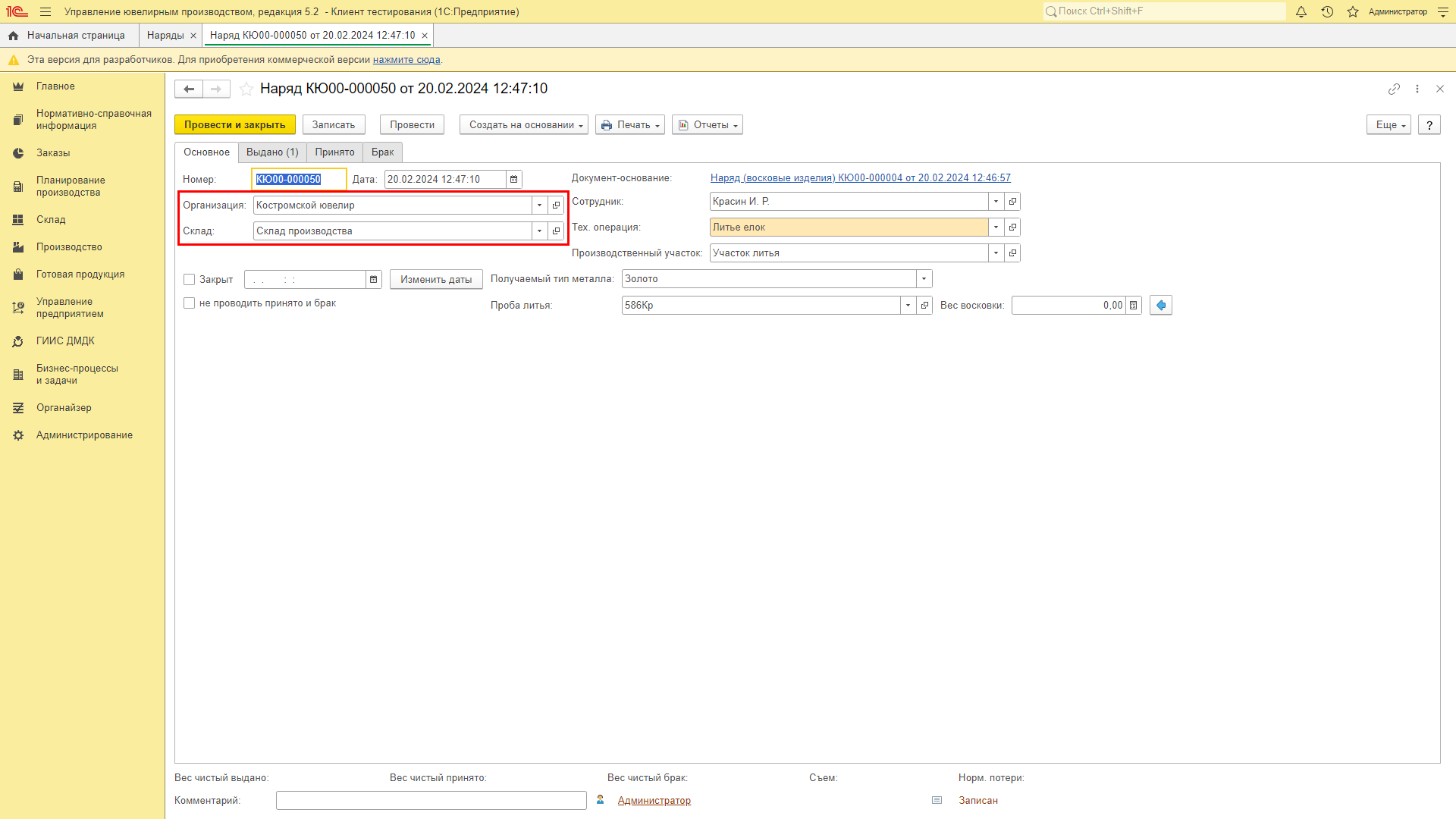
Task: Open notifications bell icon
Action: click(x=1301, y=12)
